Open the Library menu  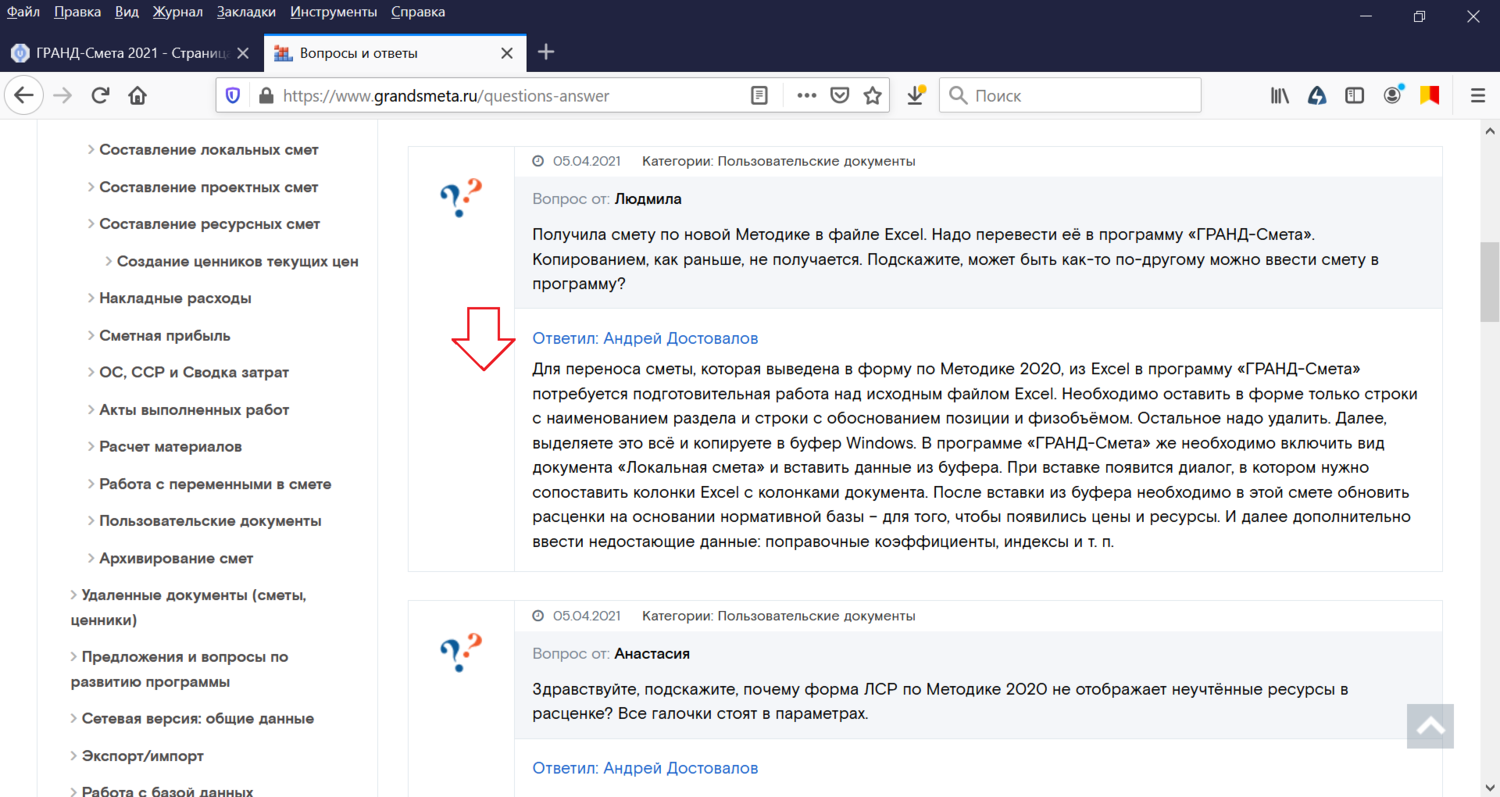(x=1280, y=96)
